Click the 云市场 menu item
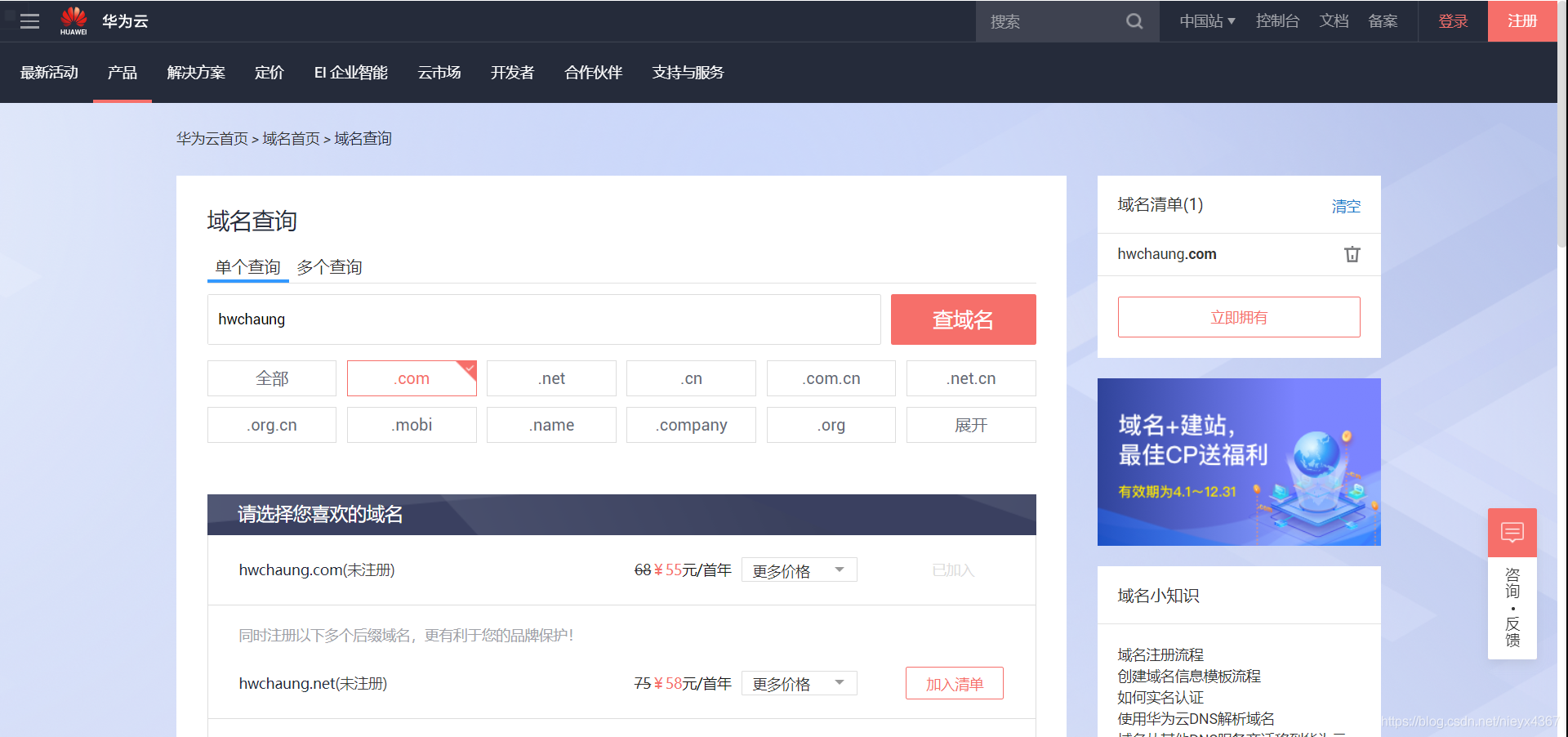This screenshot has width=1568, height=737. pos(439,73)
